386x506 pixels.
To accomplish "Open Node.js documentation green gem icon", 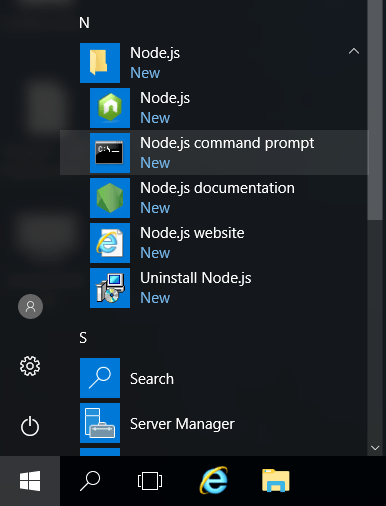I will 110,198.
